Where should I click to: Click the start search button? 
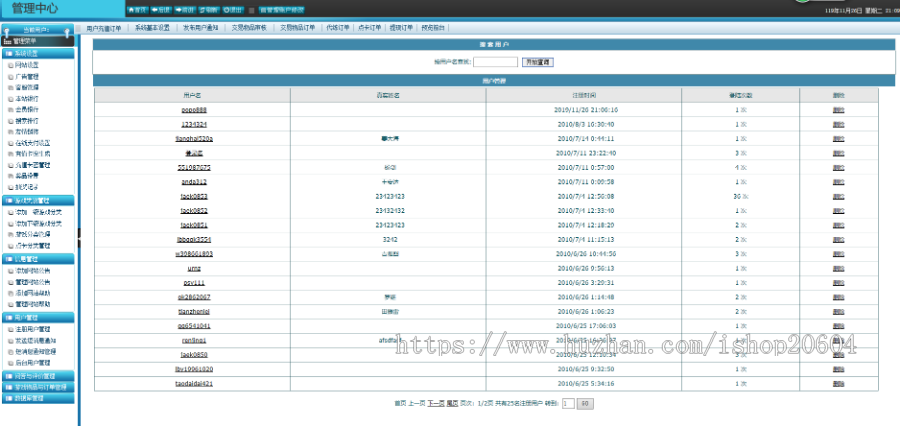pyautogui.click(x=538, y=62)
